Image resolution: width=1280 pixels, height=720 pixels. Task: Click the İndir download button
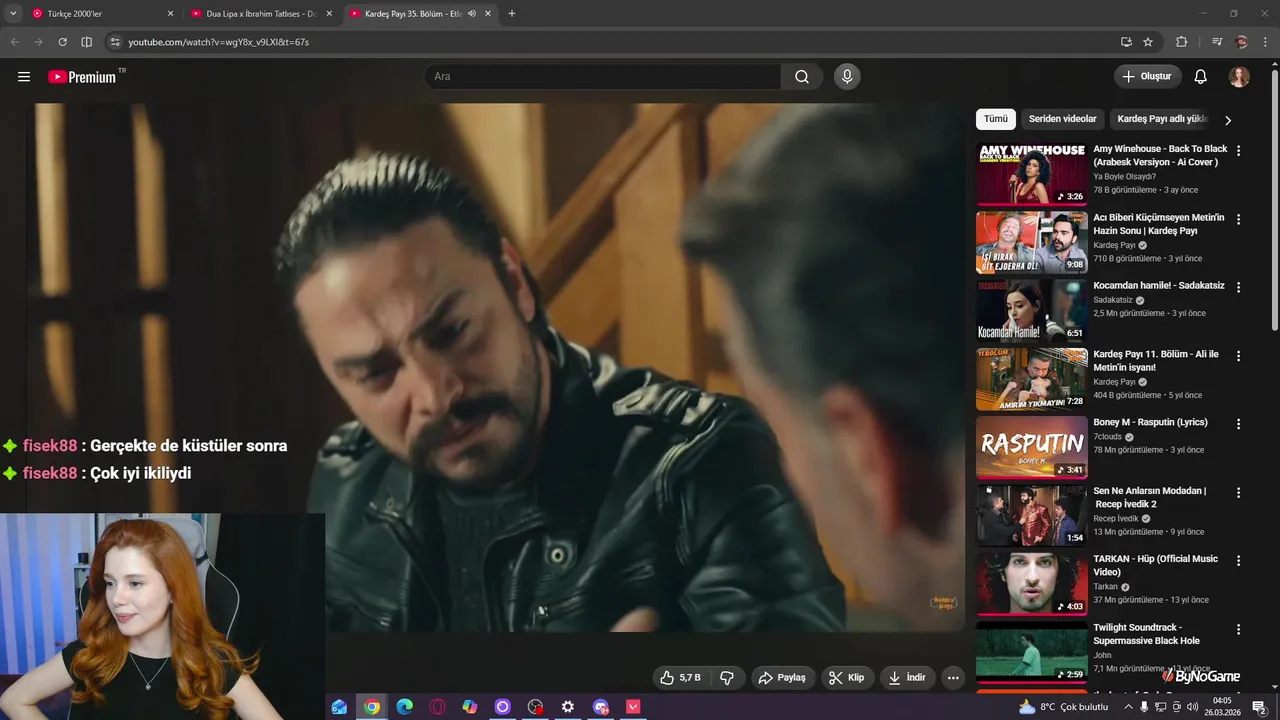pos(907,678)
